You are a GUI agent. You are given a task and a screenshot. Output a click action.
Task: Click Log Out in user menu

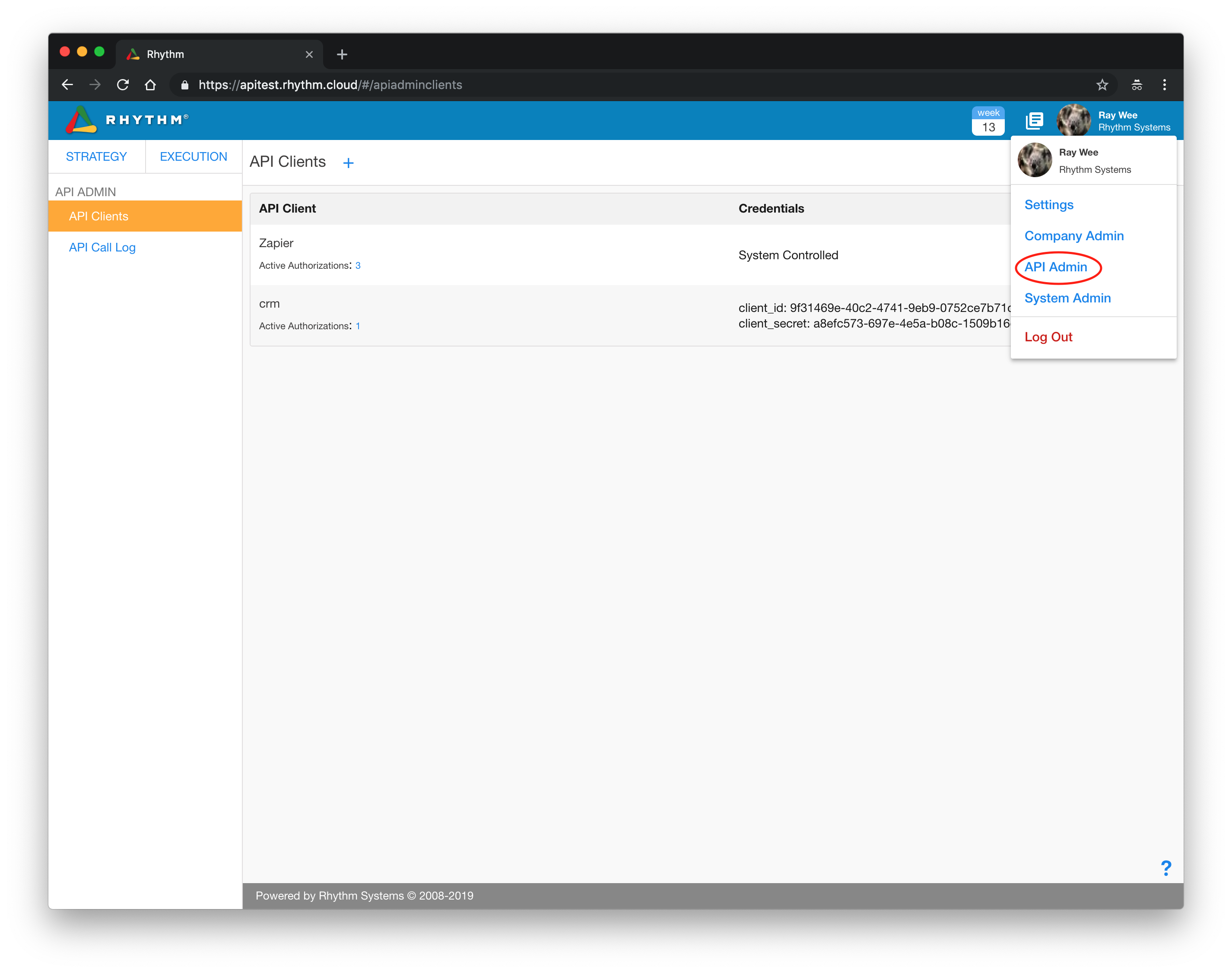click(1048, 337)
